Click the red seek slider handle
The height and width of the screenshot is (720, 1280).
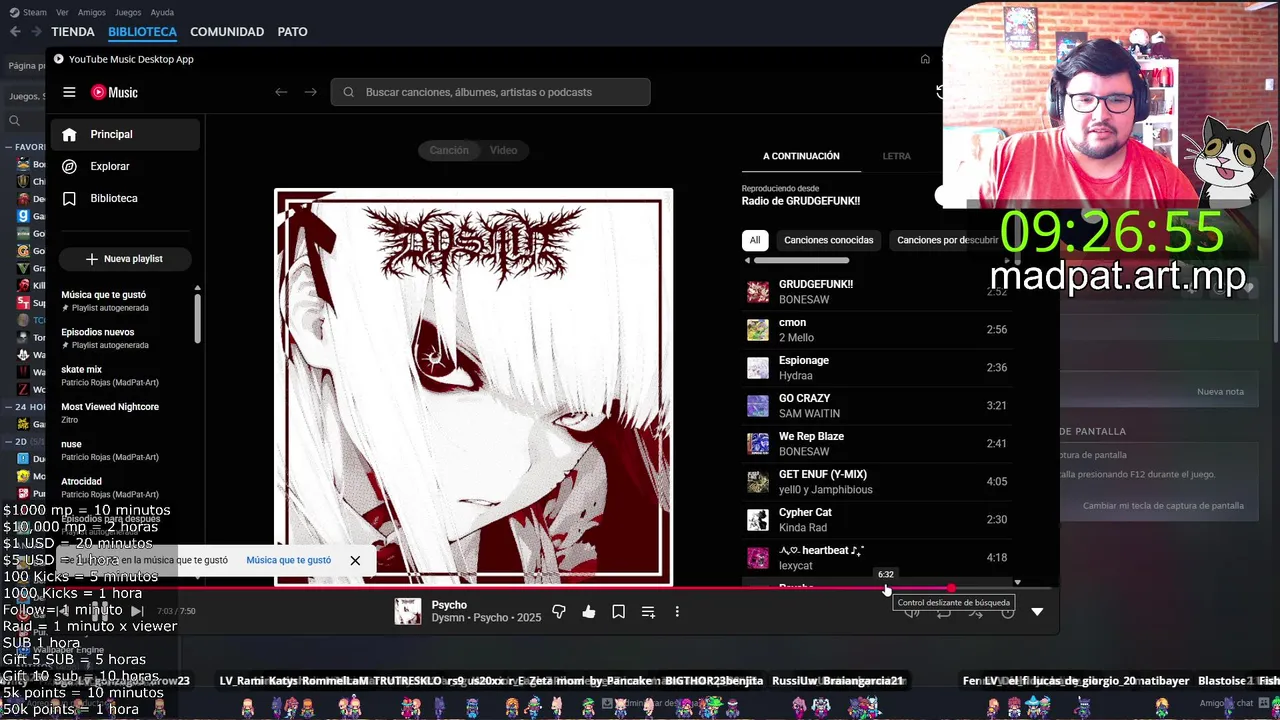point(951,588)
